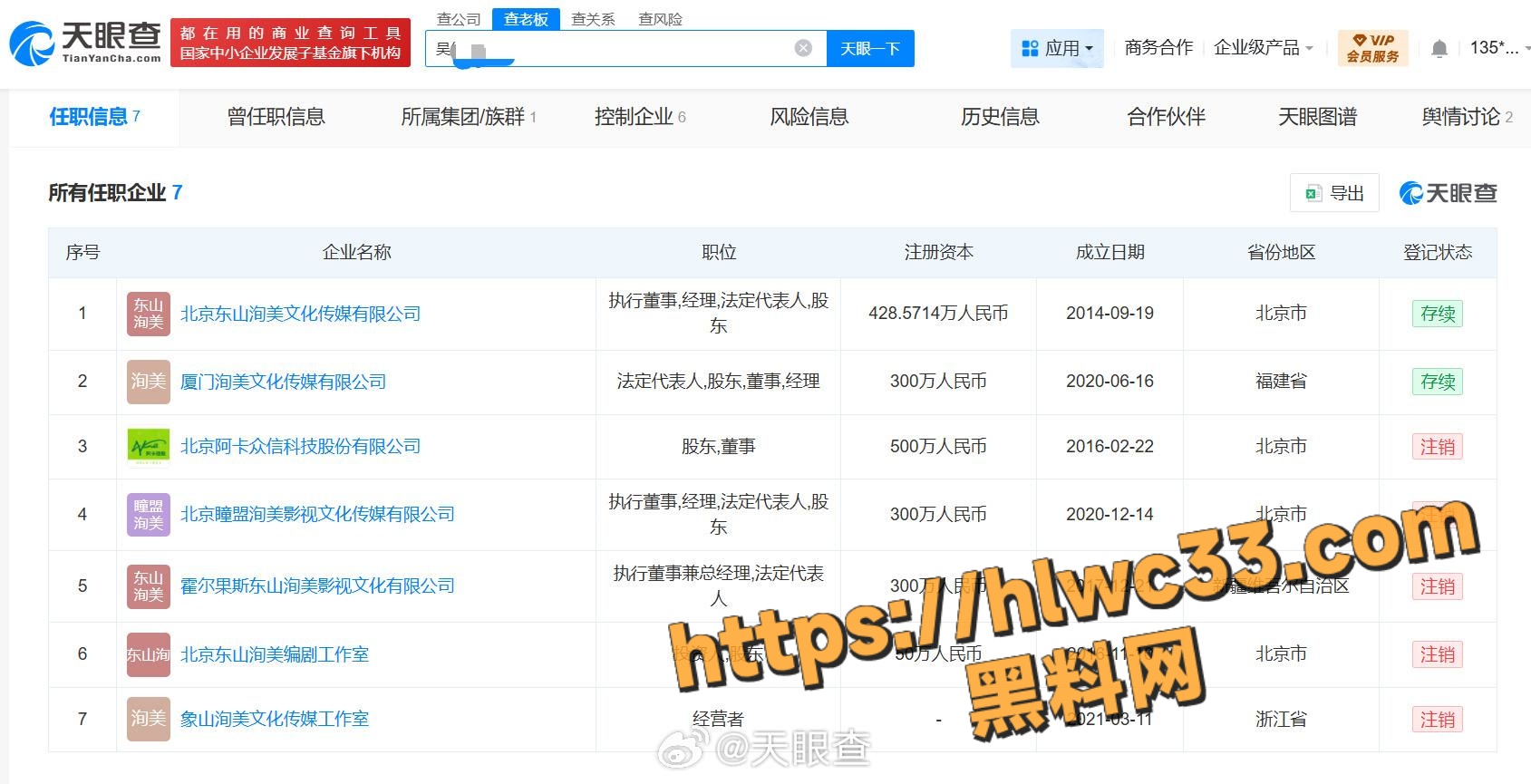Click the 职位 column header
The width and height of the screenshot is (1531, 784).
click(718, 252)
